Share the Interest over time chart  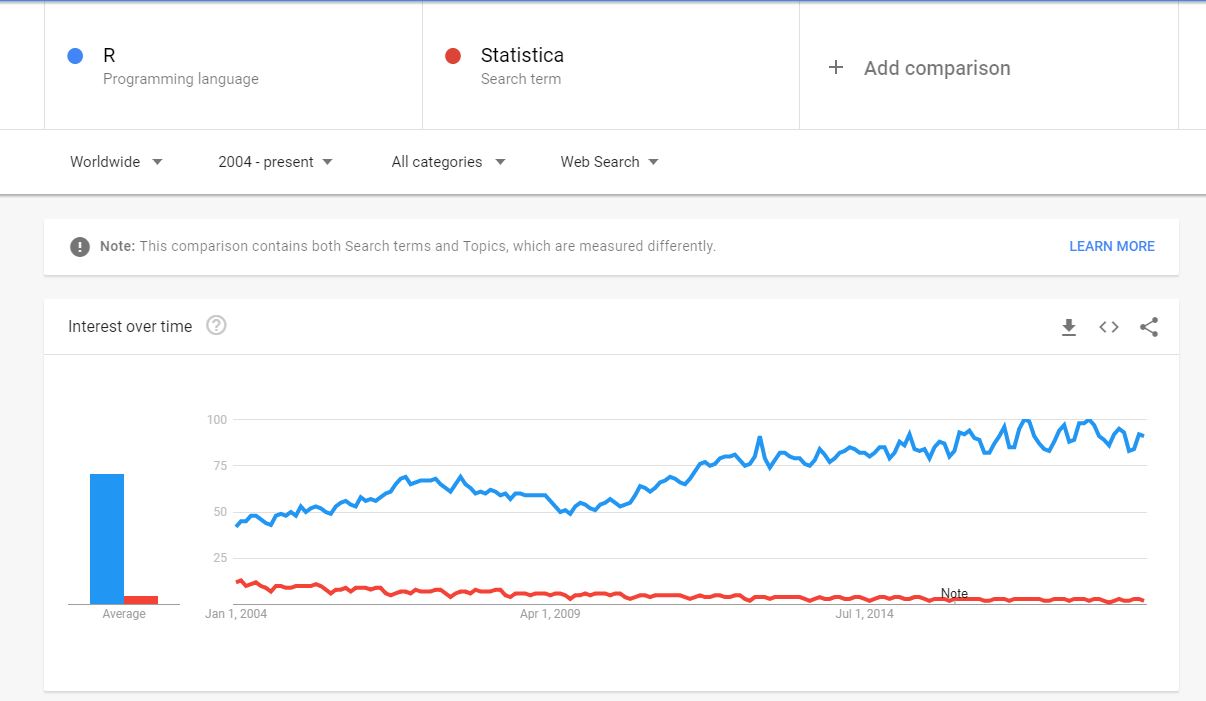(x=1149, y=327)
